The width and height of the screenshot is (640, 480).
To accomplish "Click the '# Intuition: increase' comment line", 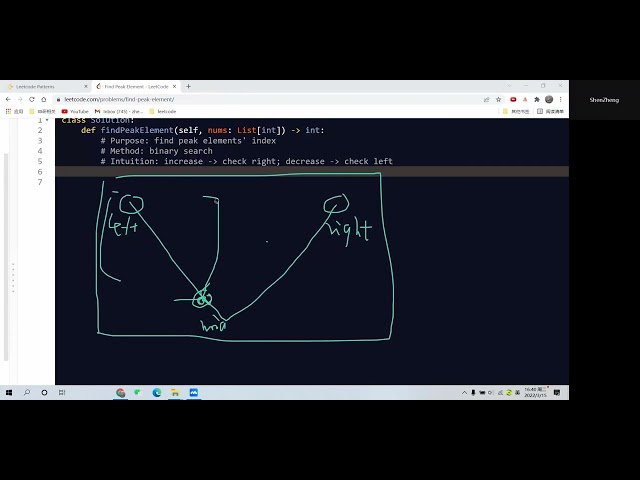I will tap(247, 161).
